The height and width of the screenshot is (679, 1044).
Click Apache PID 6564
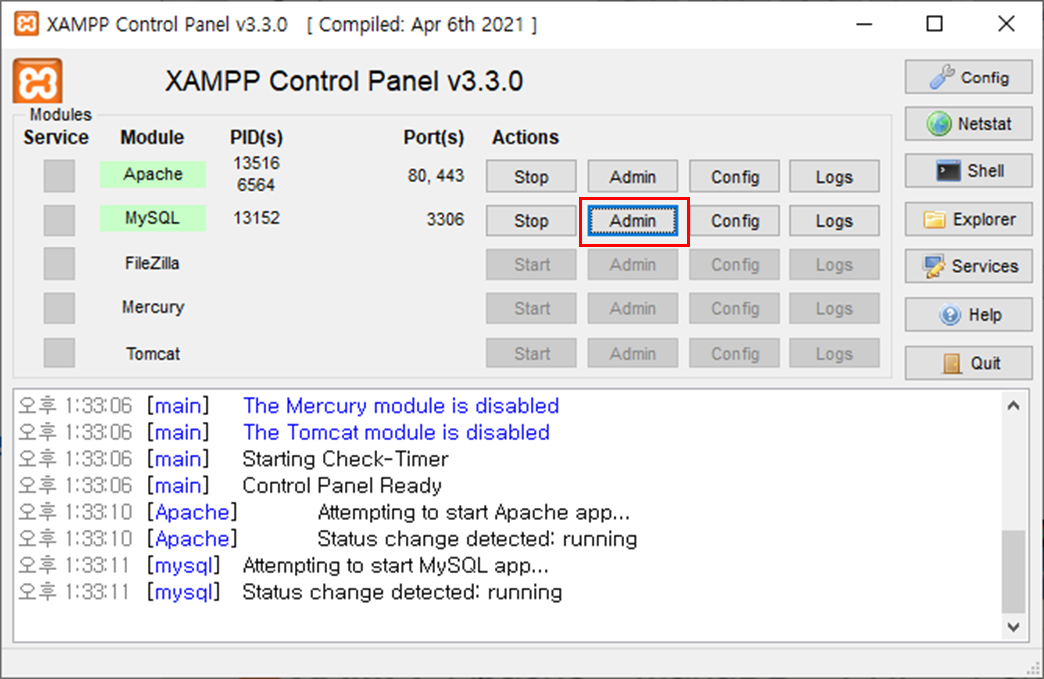pos(256,185)
